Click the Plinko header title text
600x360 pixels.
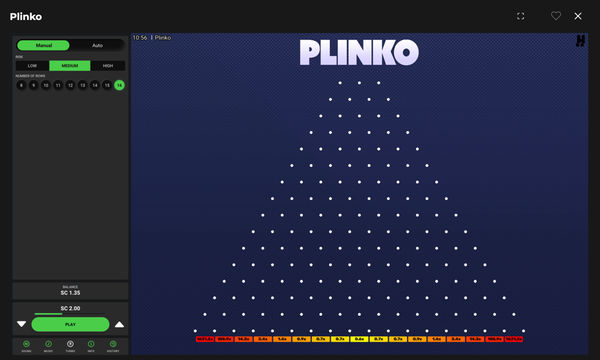[26, 16]
